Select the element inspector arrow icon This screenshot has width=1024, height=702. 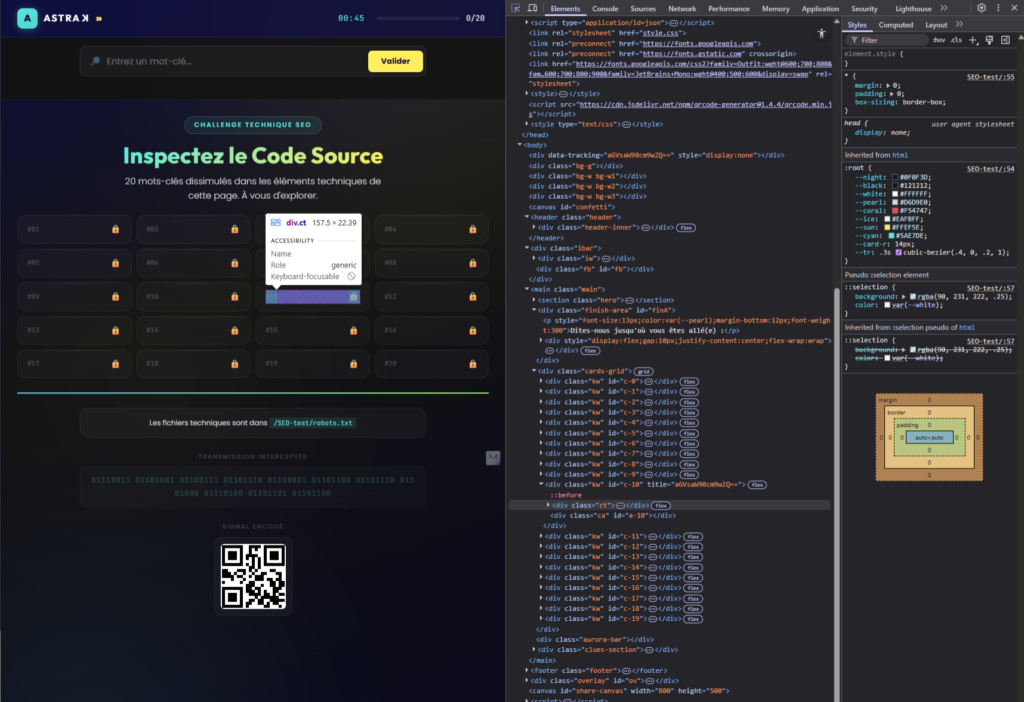(515, 8)
